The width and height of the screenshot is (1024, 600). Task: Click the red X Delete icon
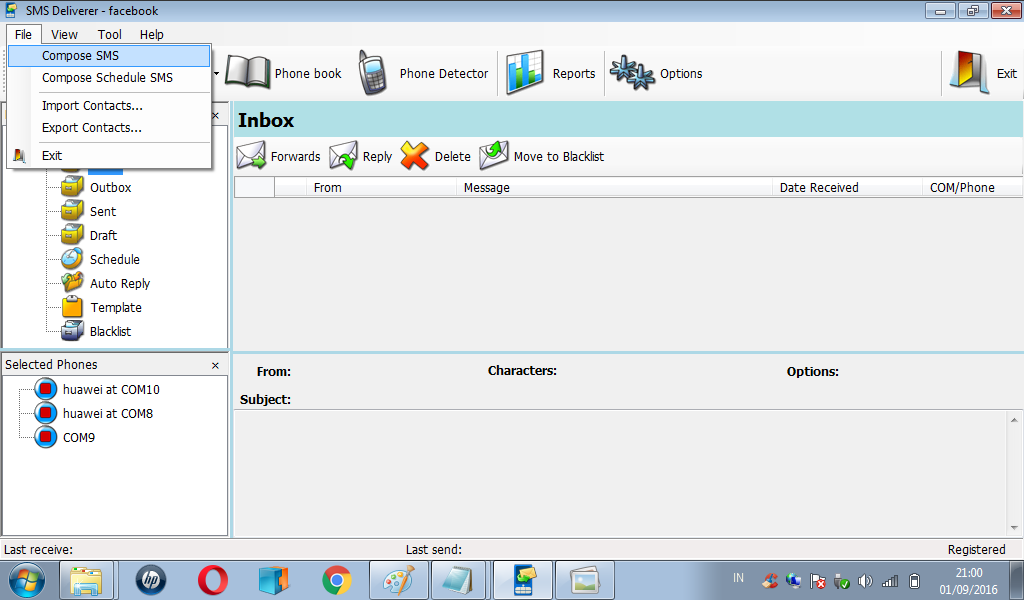tap(415, 156)
